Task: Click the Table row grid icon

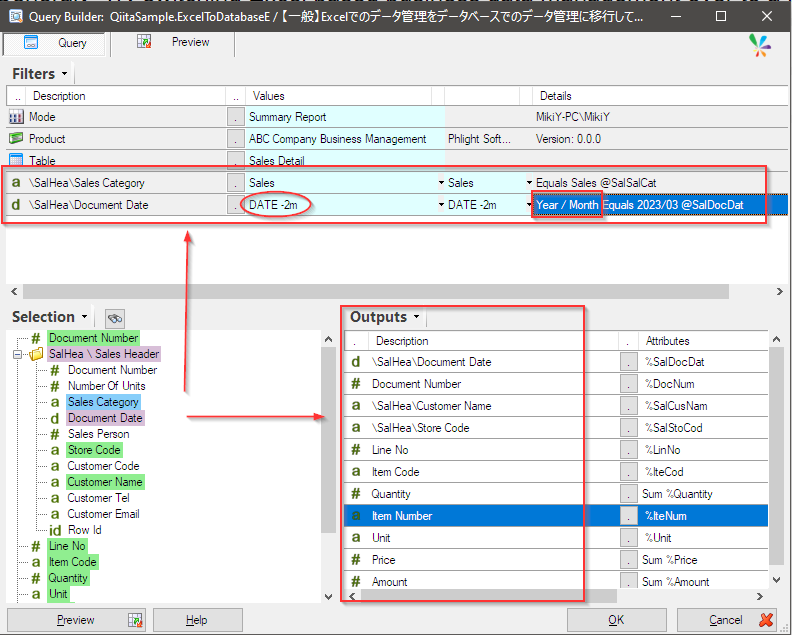Action: [x=16, y=160]
